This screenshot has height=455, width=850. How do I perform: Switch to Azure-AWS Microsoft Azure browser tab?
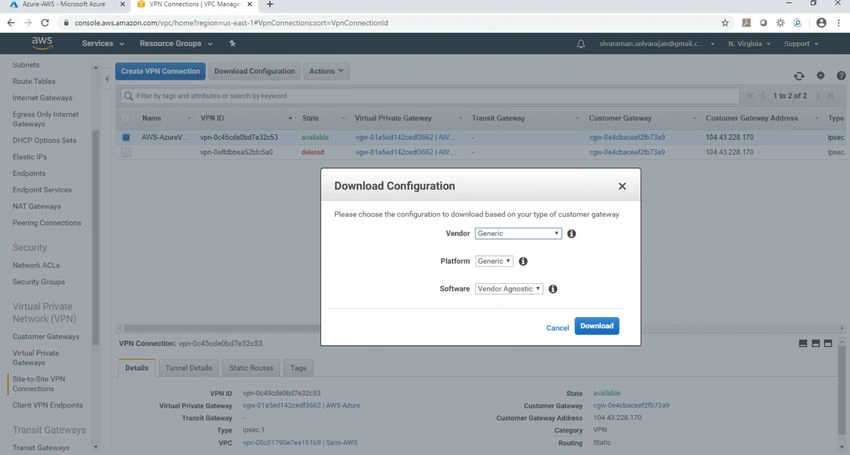coord(67,4)
